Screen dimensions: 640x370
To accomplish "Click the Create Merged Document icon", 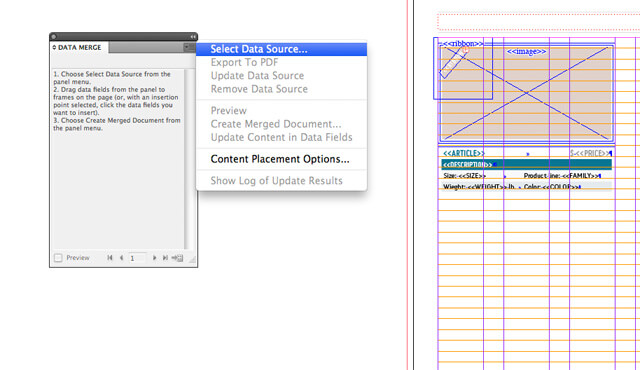I will point(177,258).
